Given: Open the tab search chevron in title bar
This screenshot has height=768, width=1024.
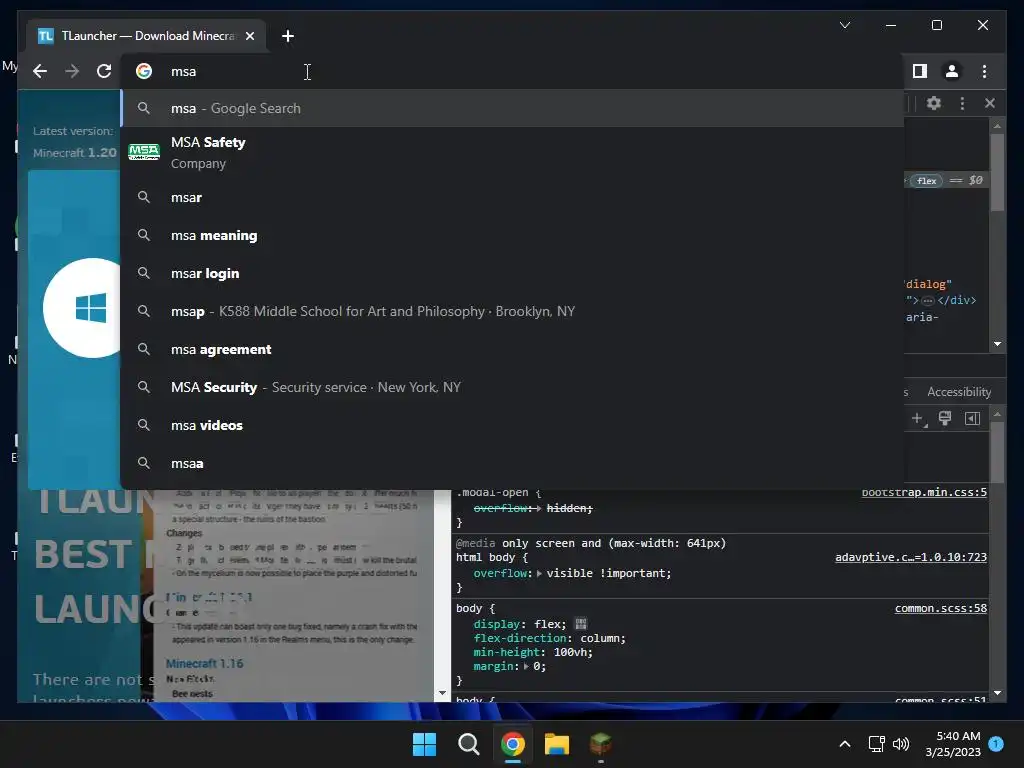Looking at the screenshot, I should [844, 25].
